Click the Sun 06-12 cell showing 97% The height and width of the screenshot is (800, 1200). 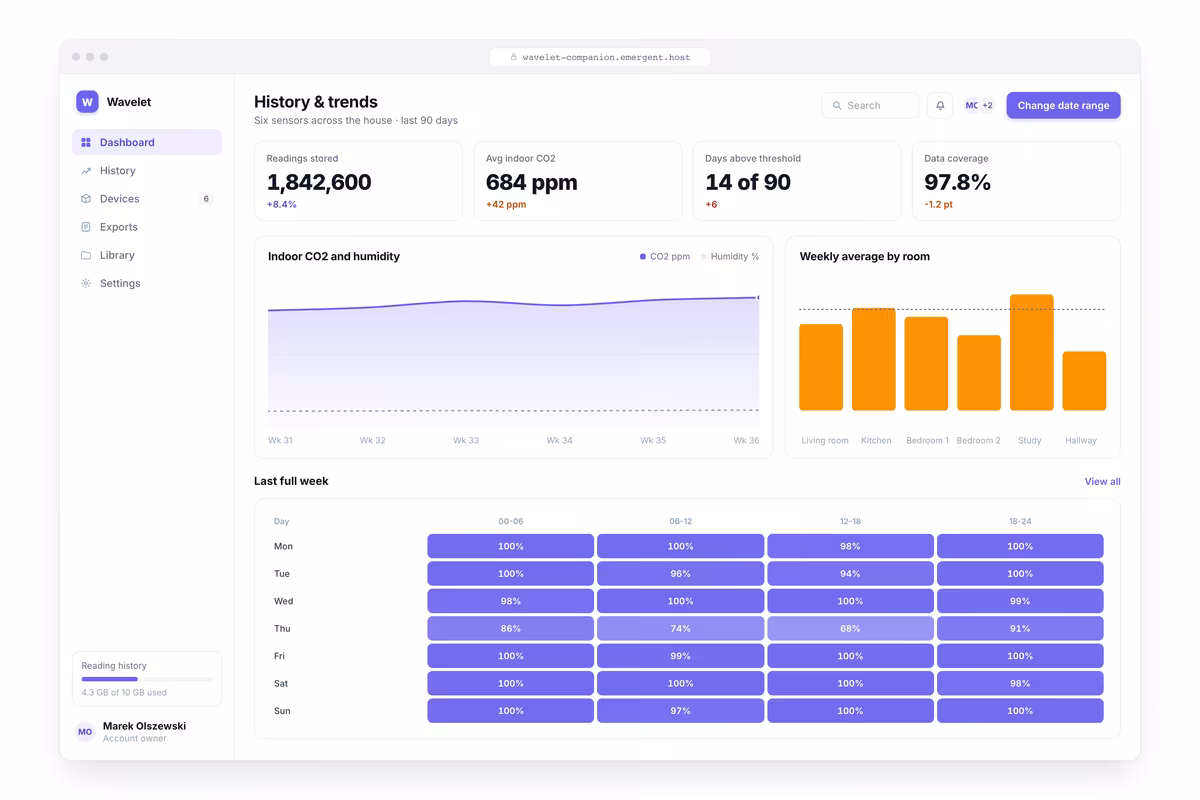pyautogui.click(x=680, y=711)
